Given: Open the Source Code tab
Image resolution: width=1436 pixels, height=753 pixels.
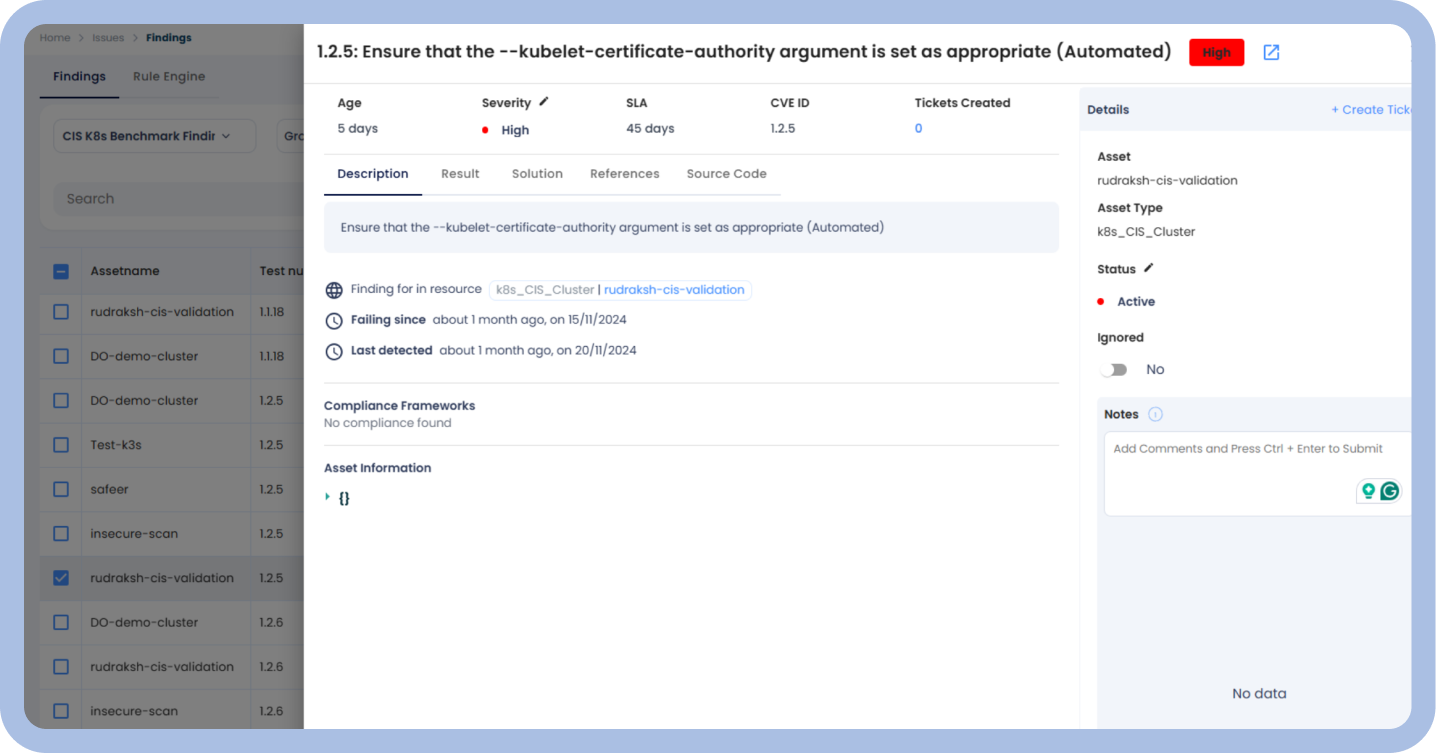Looking at the screenshot, I should [726, 174].
